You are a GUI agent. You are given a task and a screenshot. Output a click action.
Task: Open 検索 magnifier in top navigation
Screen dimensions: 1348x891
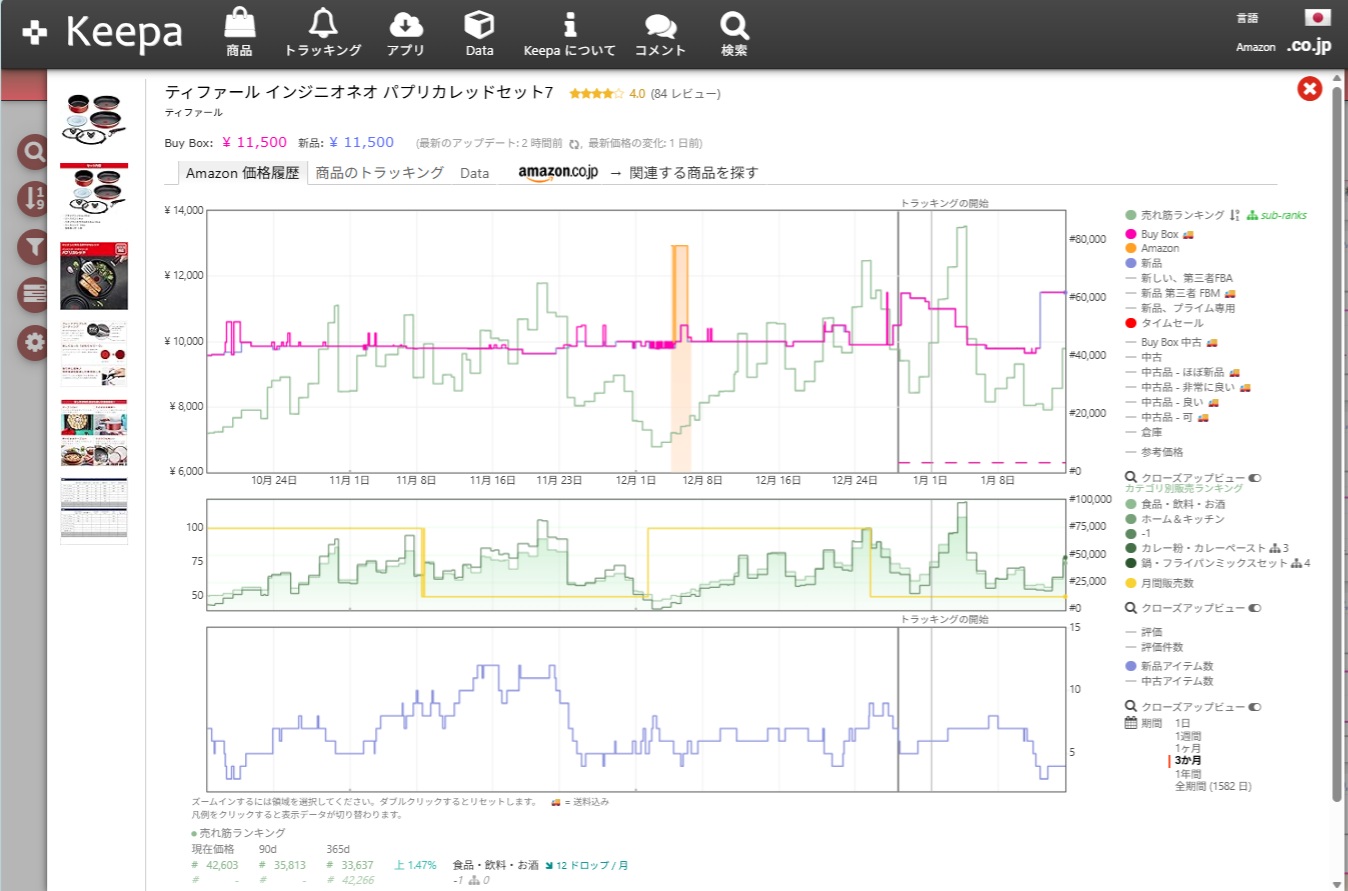[x=734, y=32]
